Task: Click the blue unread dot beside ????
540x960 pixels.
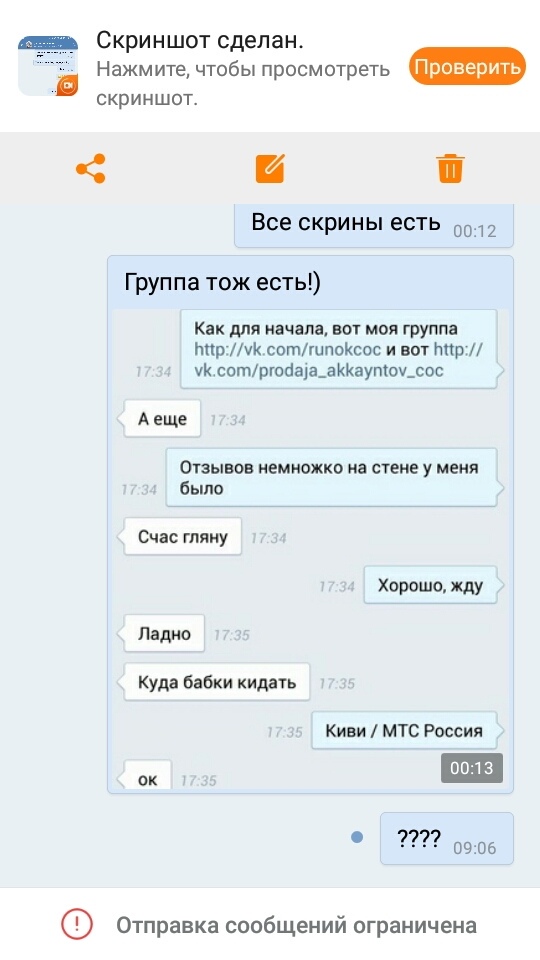Action: tap(358, 837)
